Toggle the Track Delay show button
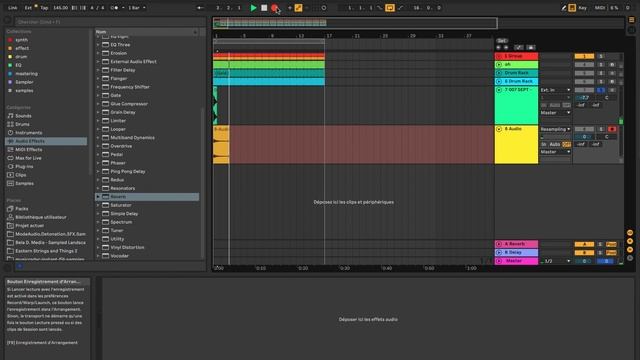Screen dimensions: 640x360 coord(630,258)
